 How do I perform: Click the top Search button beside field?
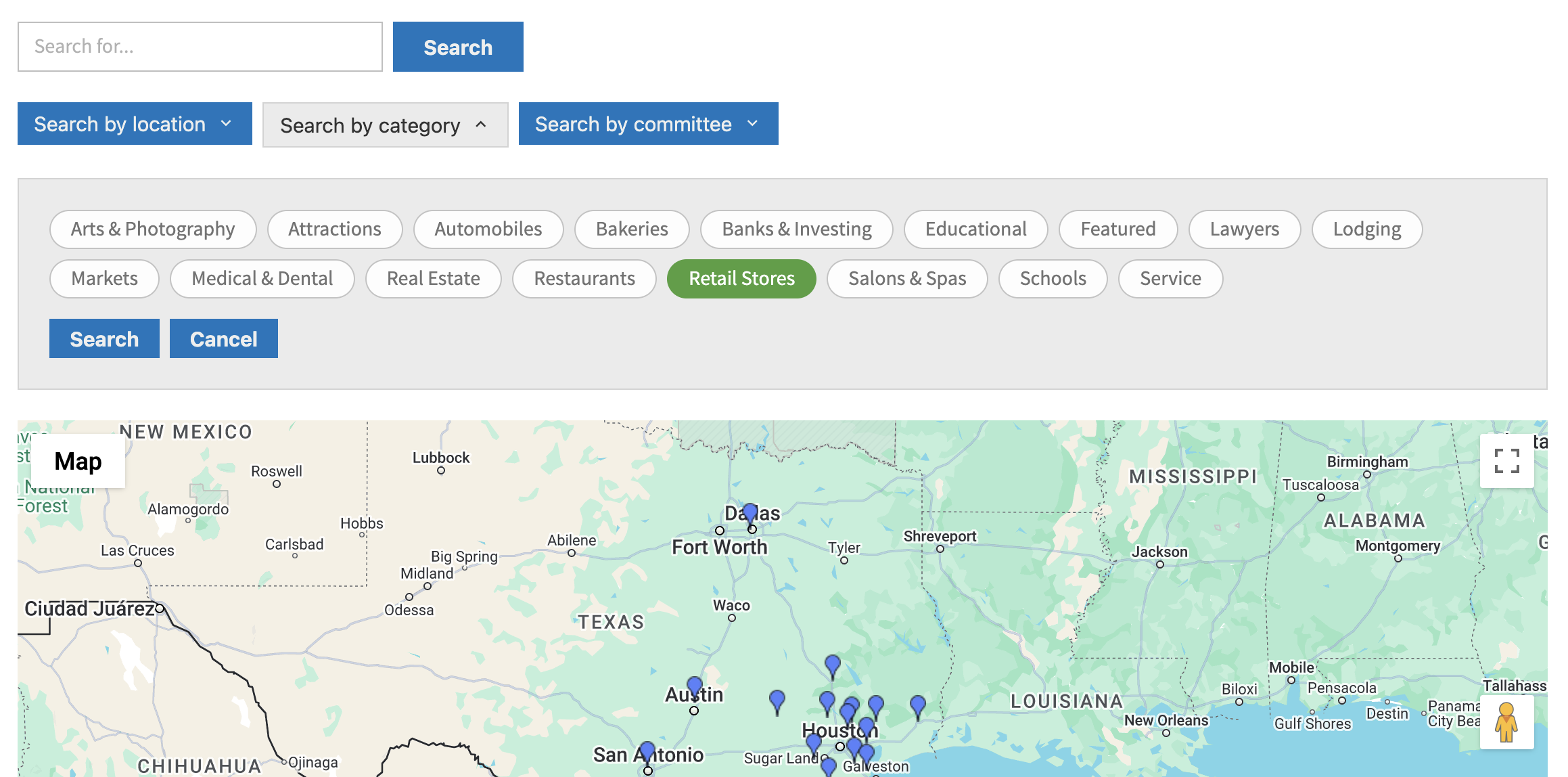click(x=458, y=47)
